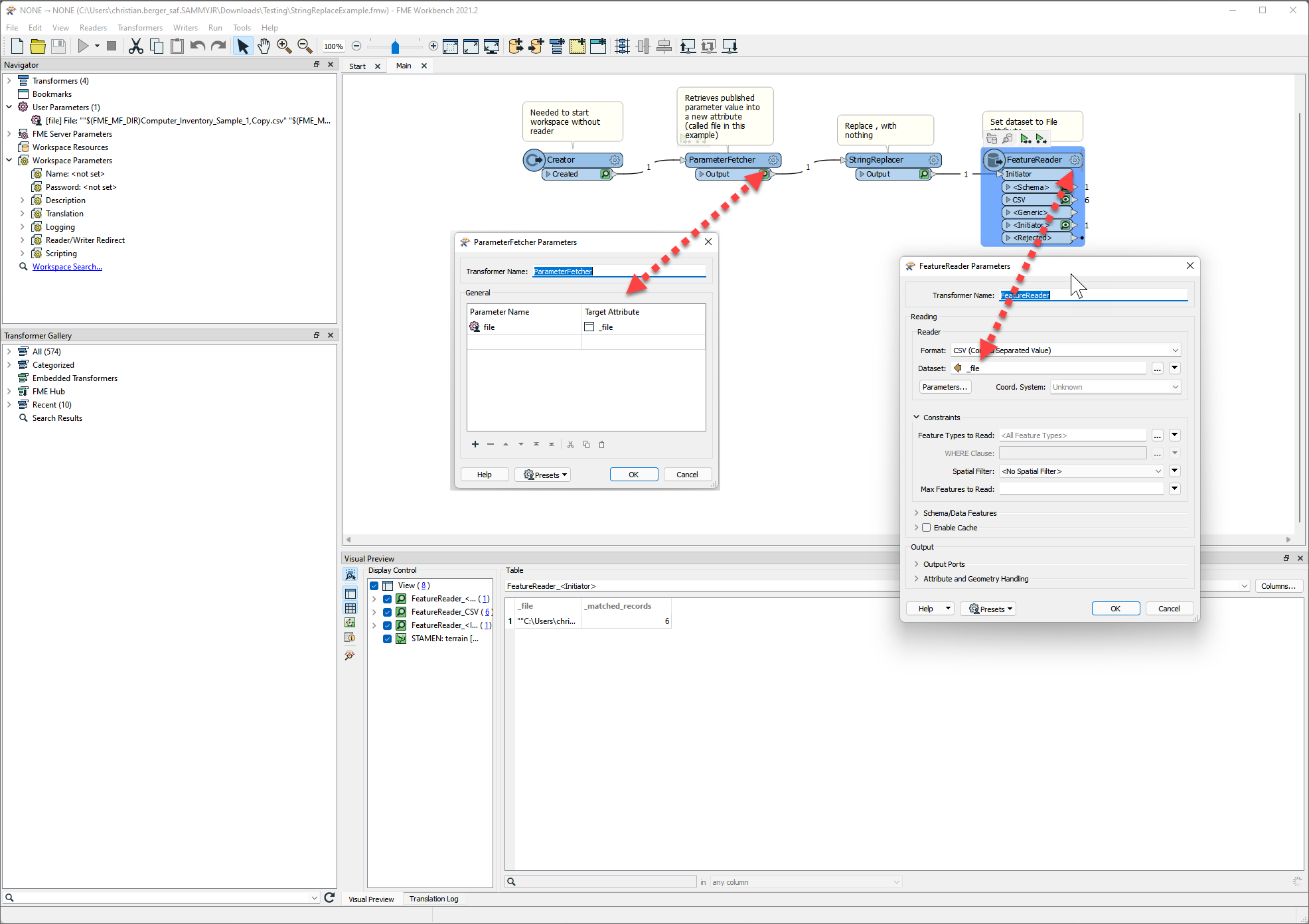This screenshot has height=924, width=1309.
Task: Create a new workspace with toolbar icon
Action: pyautogui.click(x=17, y=46)
